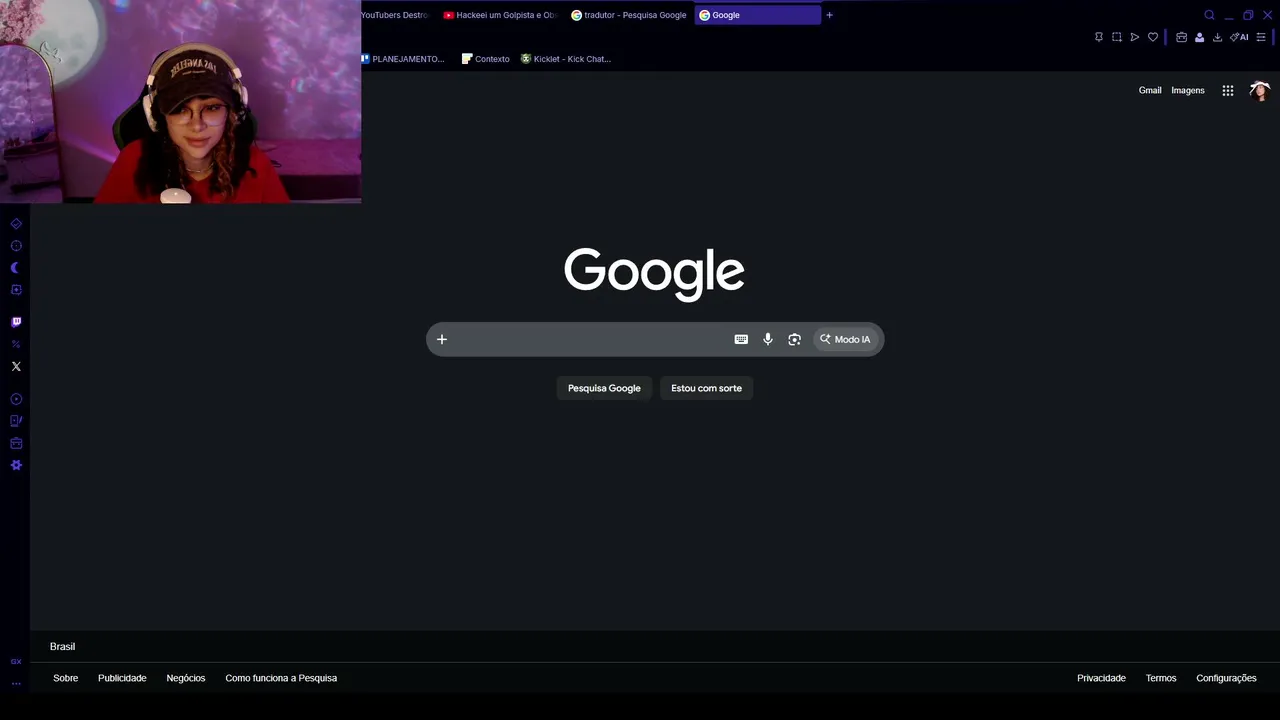This screenshot has width=1280, height=720.
Task: Open the Imagens link
Action: 1188,90
